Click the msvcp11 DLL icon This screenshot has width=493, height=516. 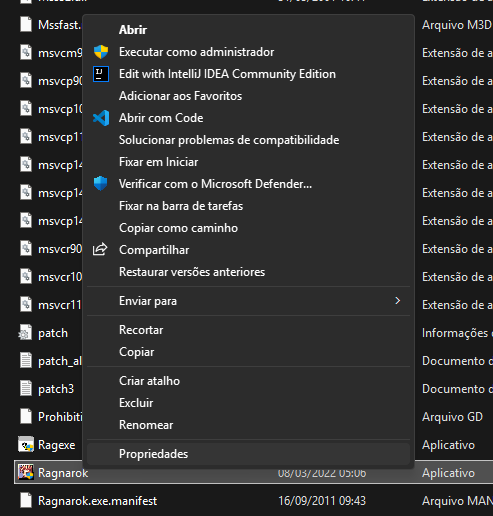(26, 137)
